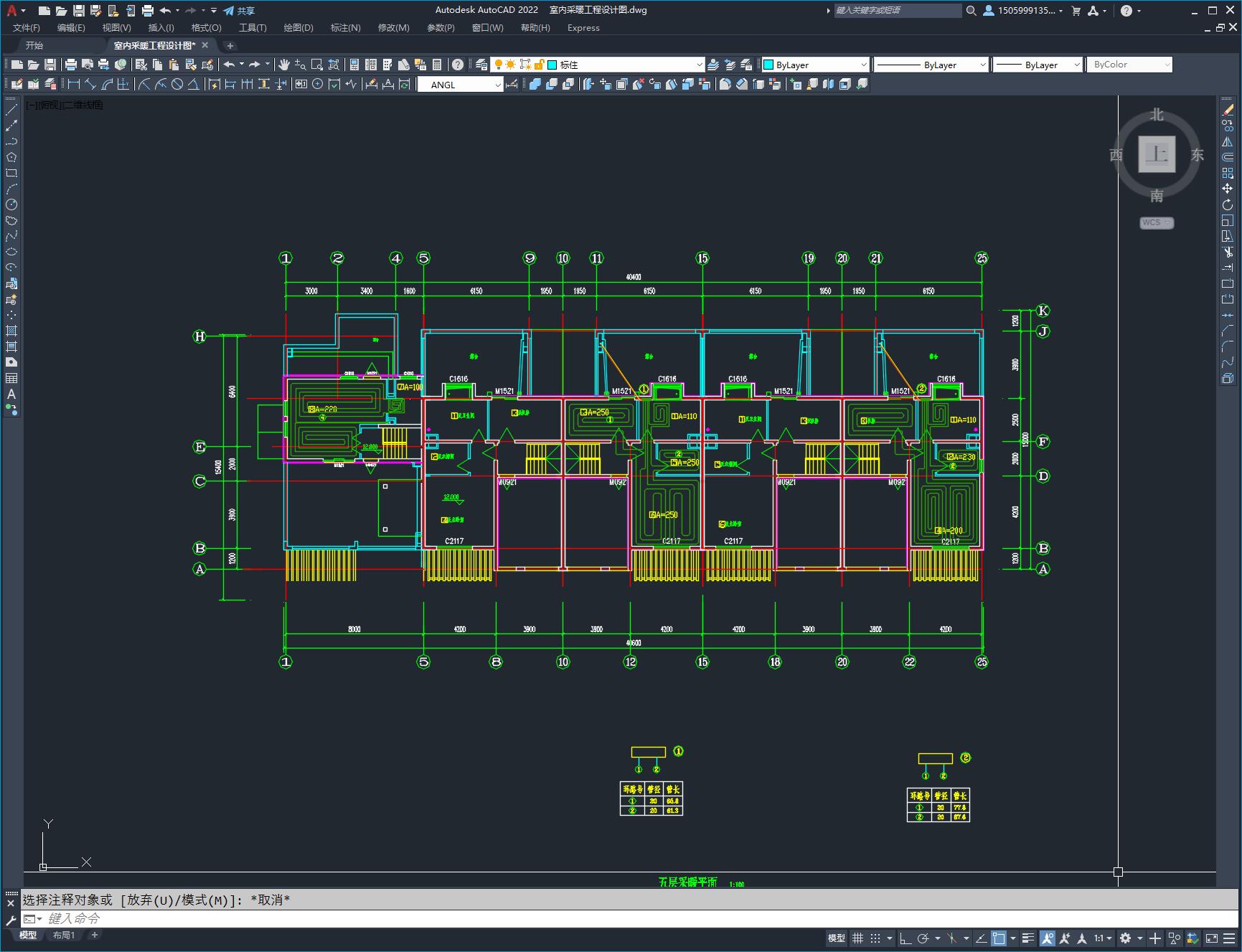Toggle annotation objects visibility in status bar
Viewport: 1242px width, 952px height.
click(x=1048, y=938)
